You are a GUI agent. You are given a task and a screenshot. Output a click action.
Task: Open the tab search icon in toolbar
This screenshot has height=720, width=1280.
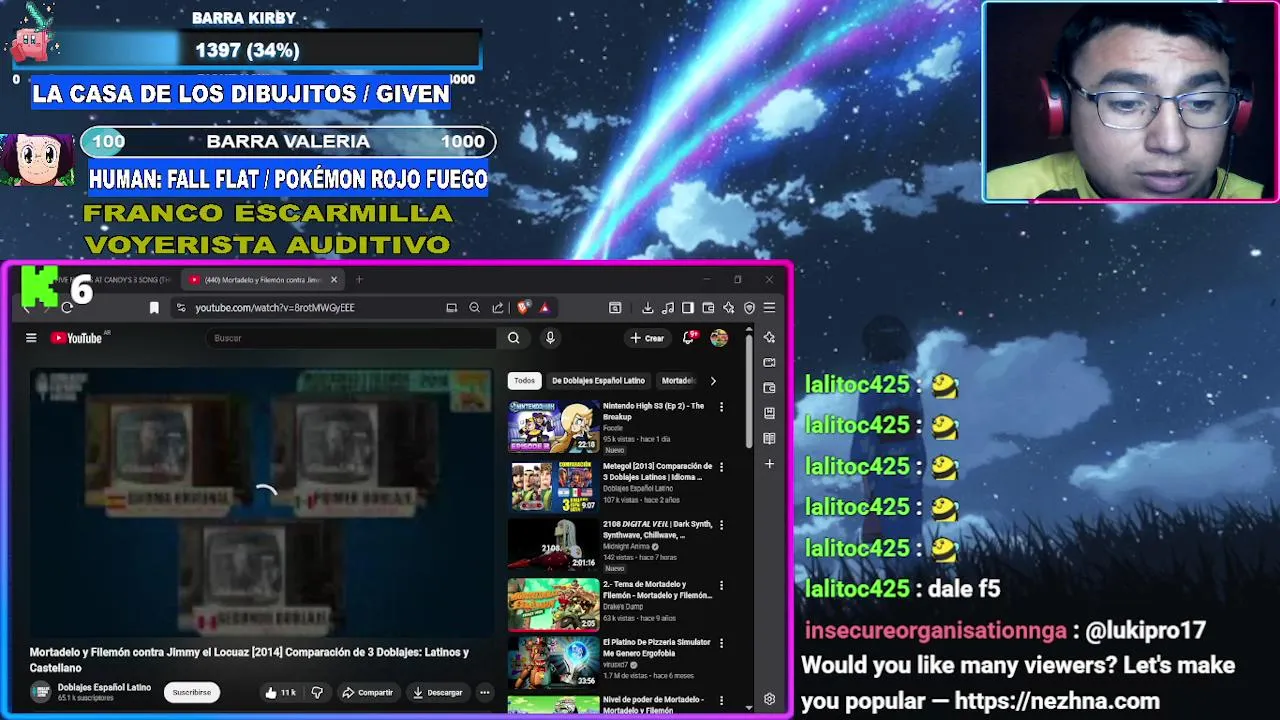(615, 308)
